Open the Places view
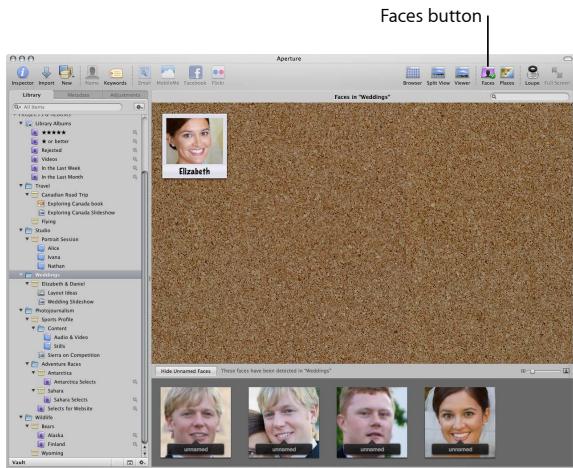Screen dimensions: 573x468 [507, 76]
